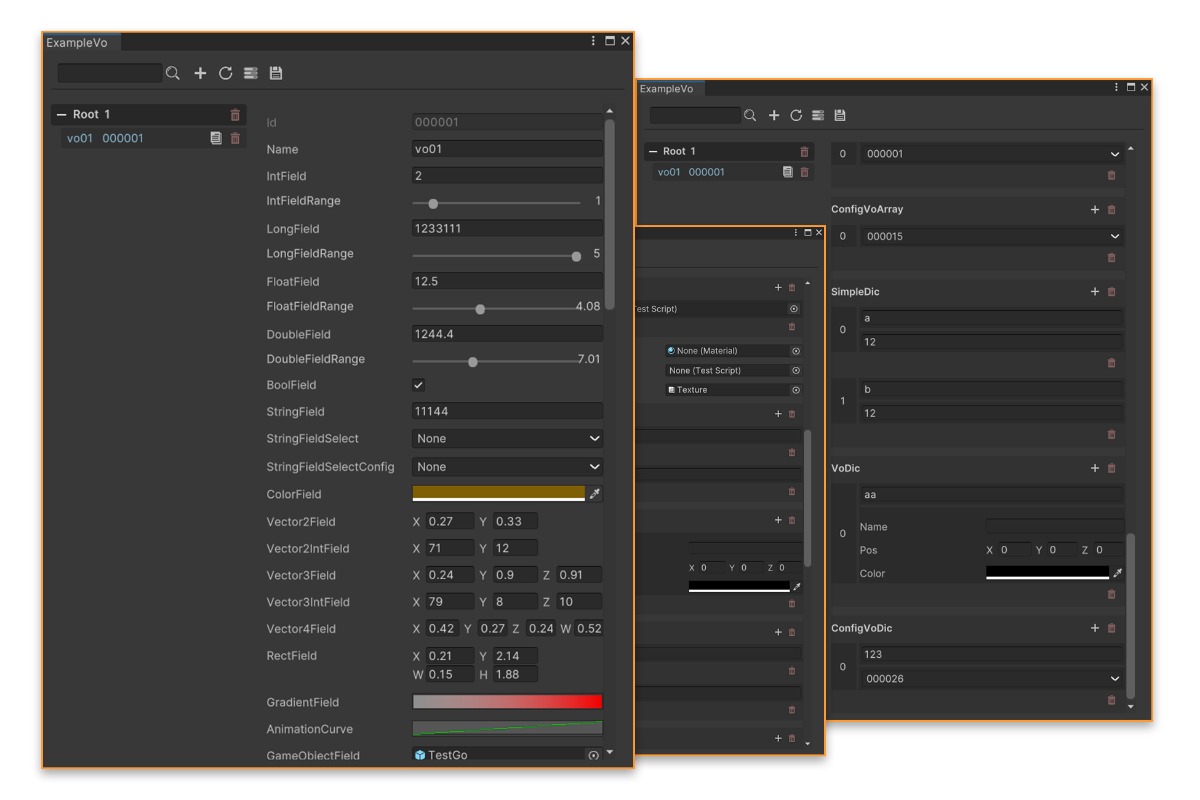Viewport: 1200px width, 800px height.
Task: Open picker beside None (Material) field
Action: (x=796, y=351)
